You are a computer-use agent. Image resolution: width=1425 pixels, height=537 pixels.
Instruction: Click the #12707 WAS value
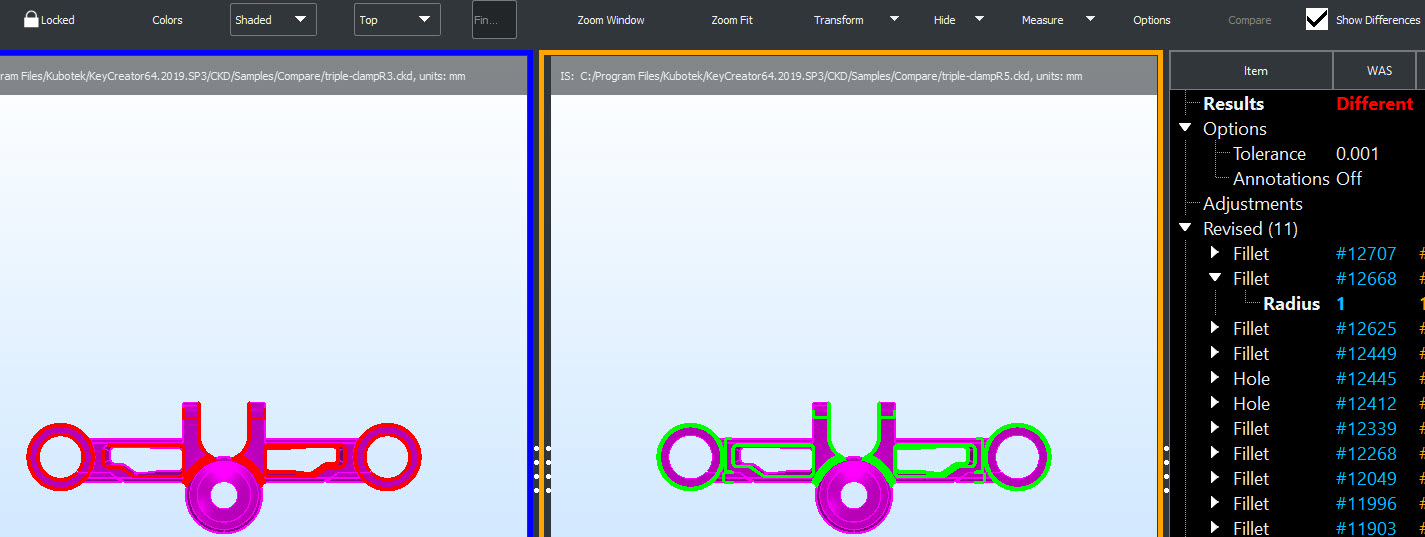(1366, 254)
